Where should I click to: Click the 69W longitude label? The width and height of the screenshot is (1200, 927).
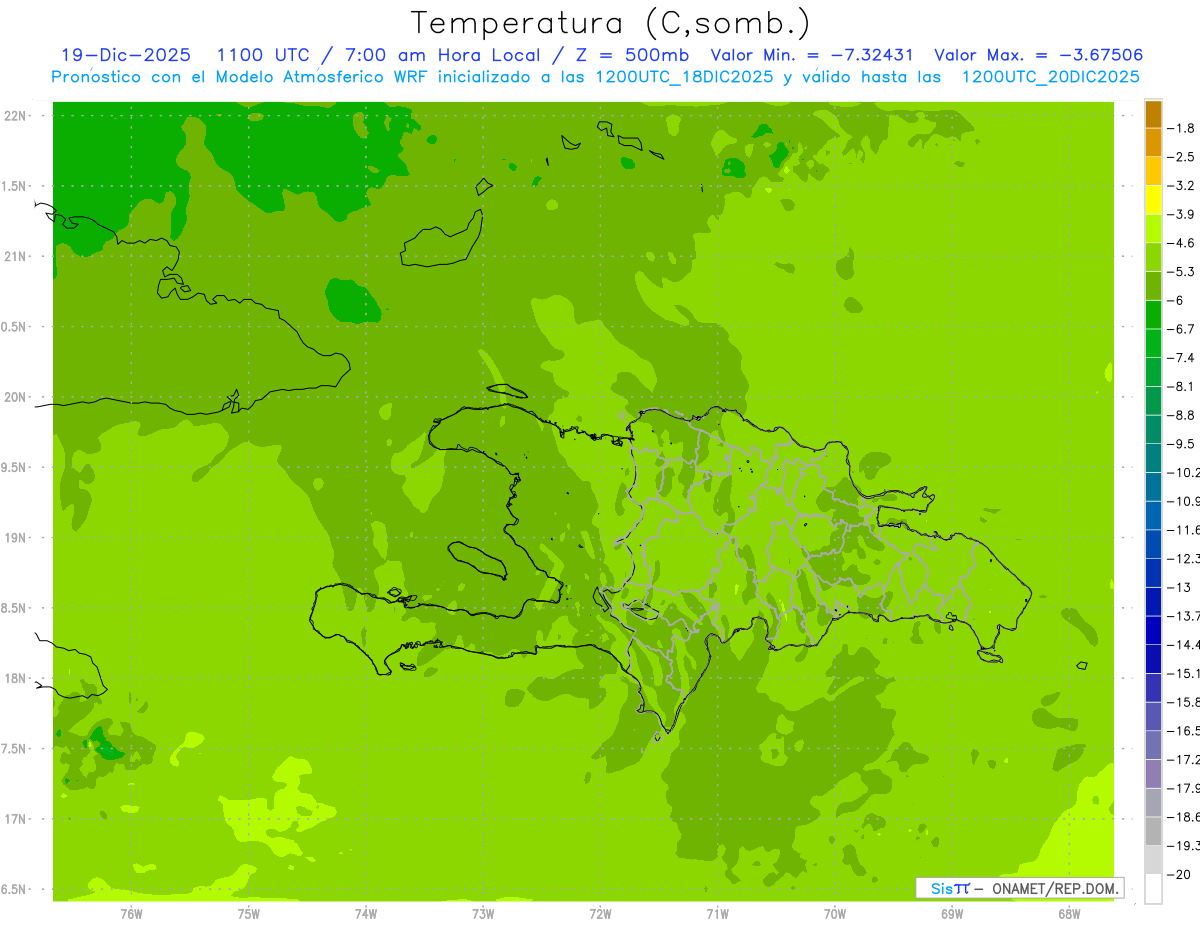click(x=952, y=913)
